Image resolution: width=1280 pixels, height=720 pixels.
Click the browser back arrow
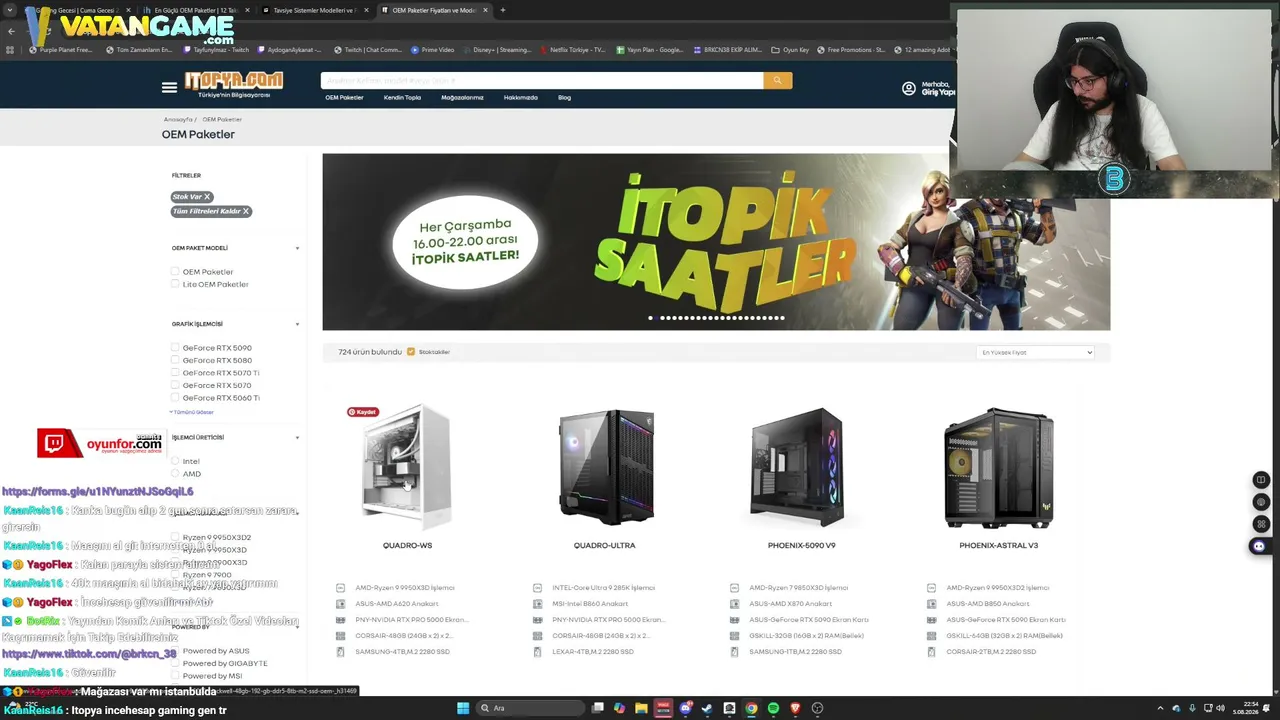(x=11, y=31)
